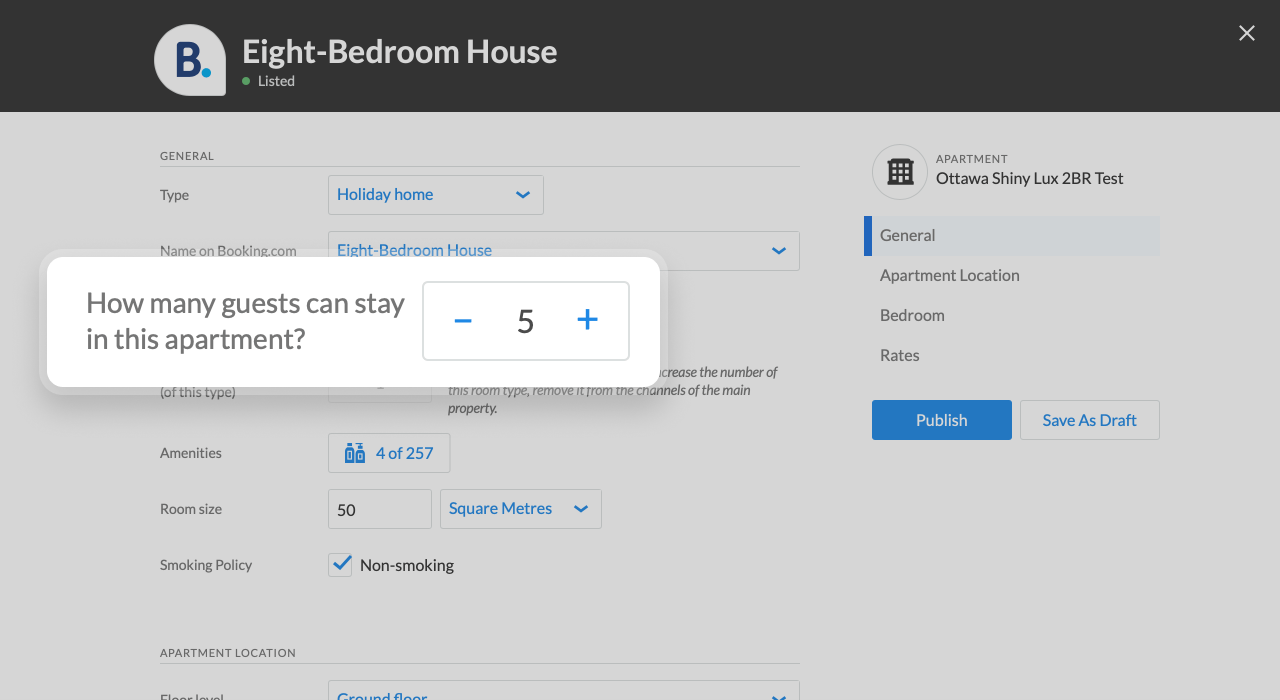Viewport: 1280px width, 700px height.
Task: Click the guest count value 5
Action: coord(526,321)
